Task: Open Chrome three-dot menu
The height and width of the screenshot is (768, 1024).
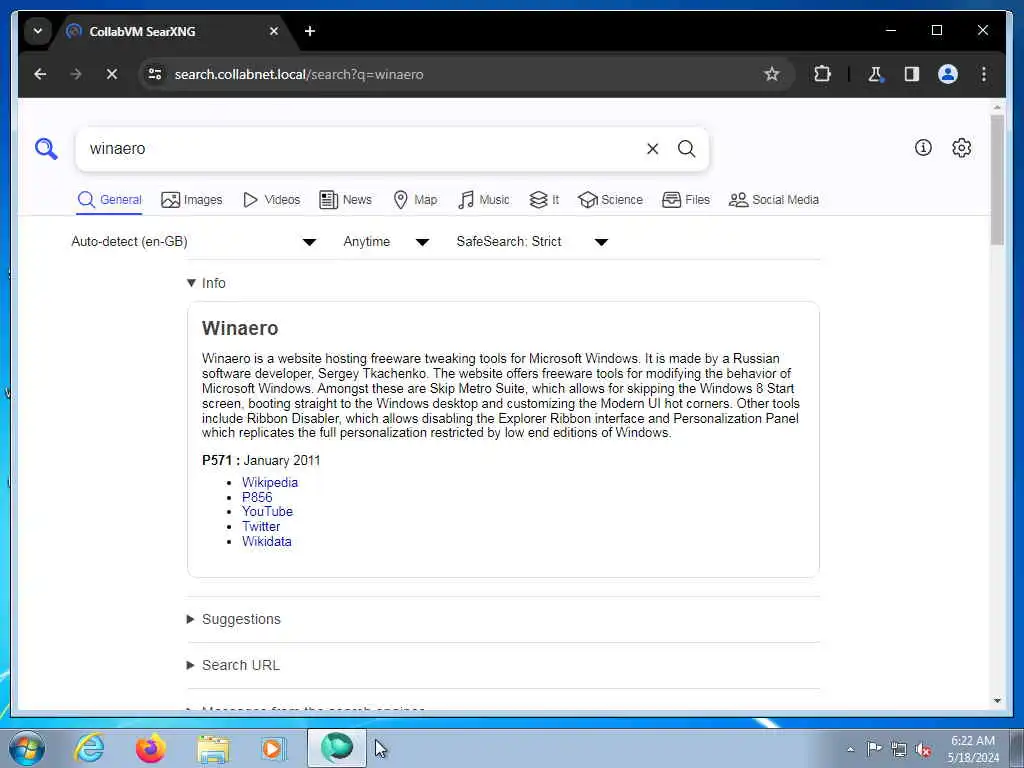Action: (x=984, y=74)
